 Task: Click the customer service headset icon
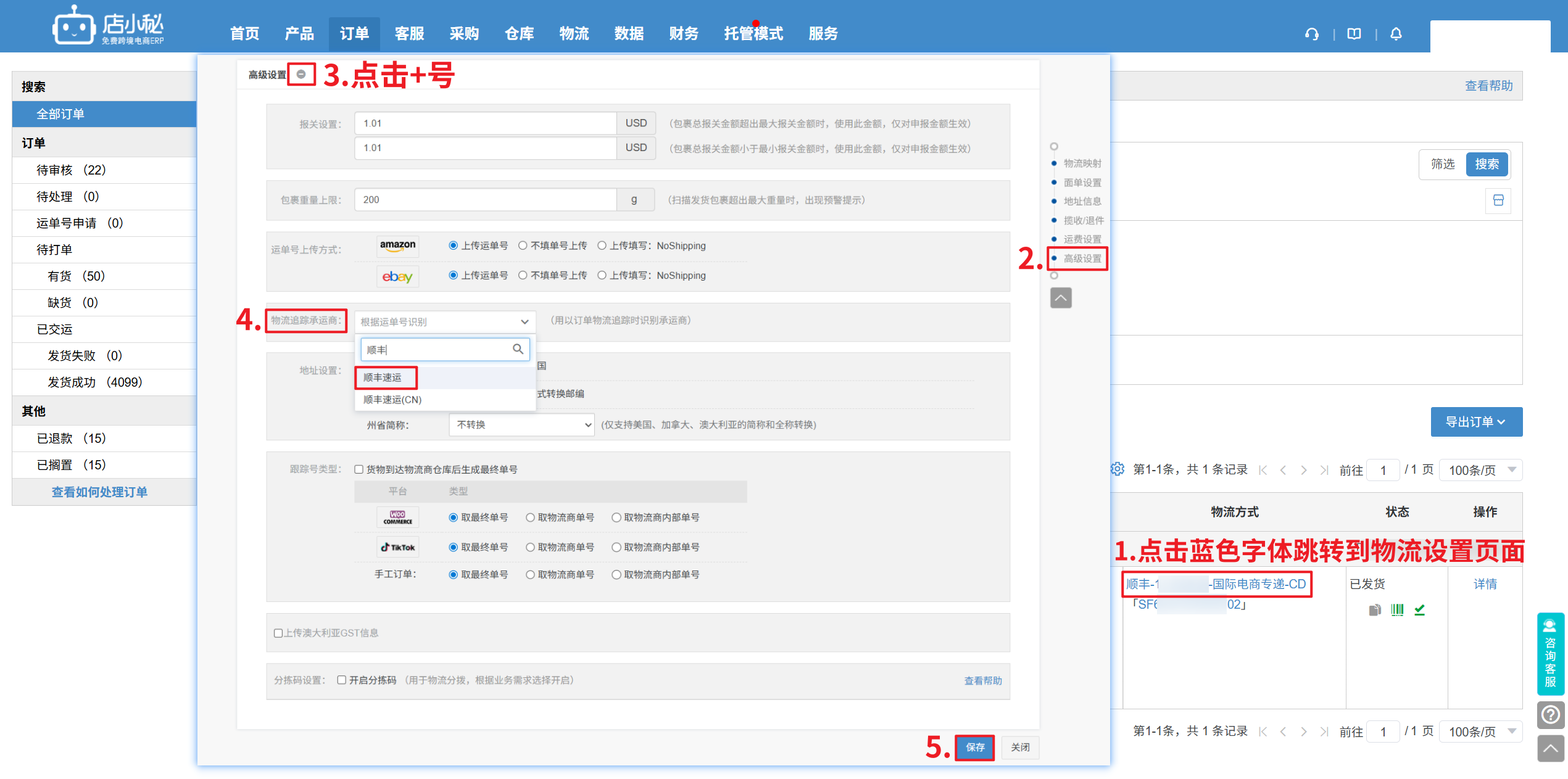coord(1311,34)
